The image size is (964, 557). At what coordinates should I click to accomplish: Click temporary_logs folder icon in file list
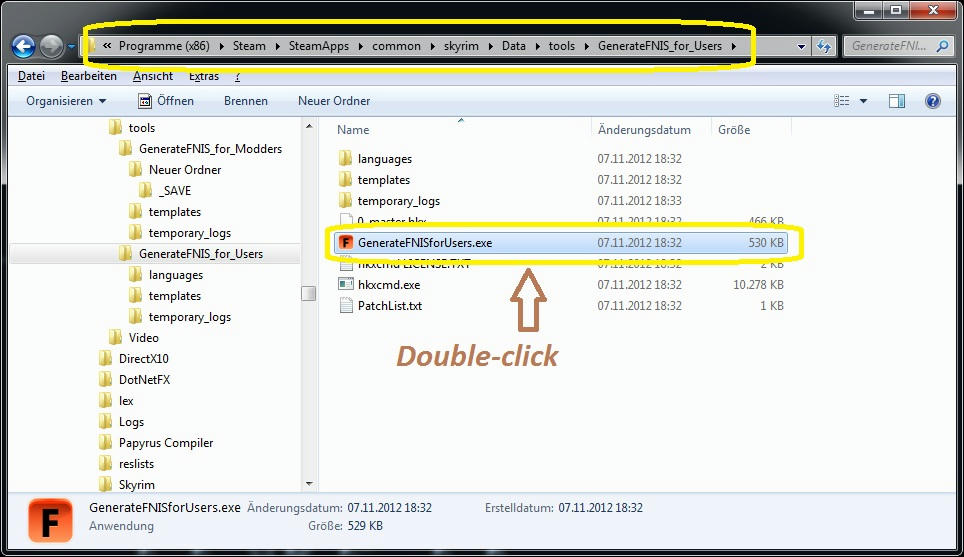[x=346, y=200]
